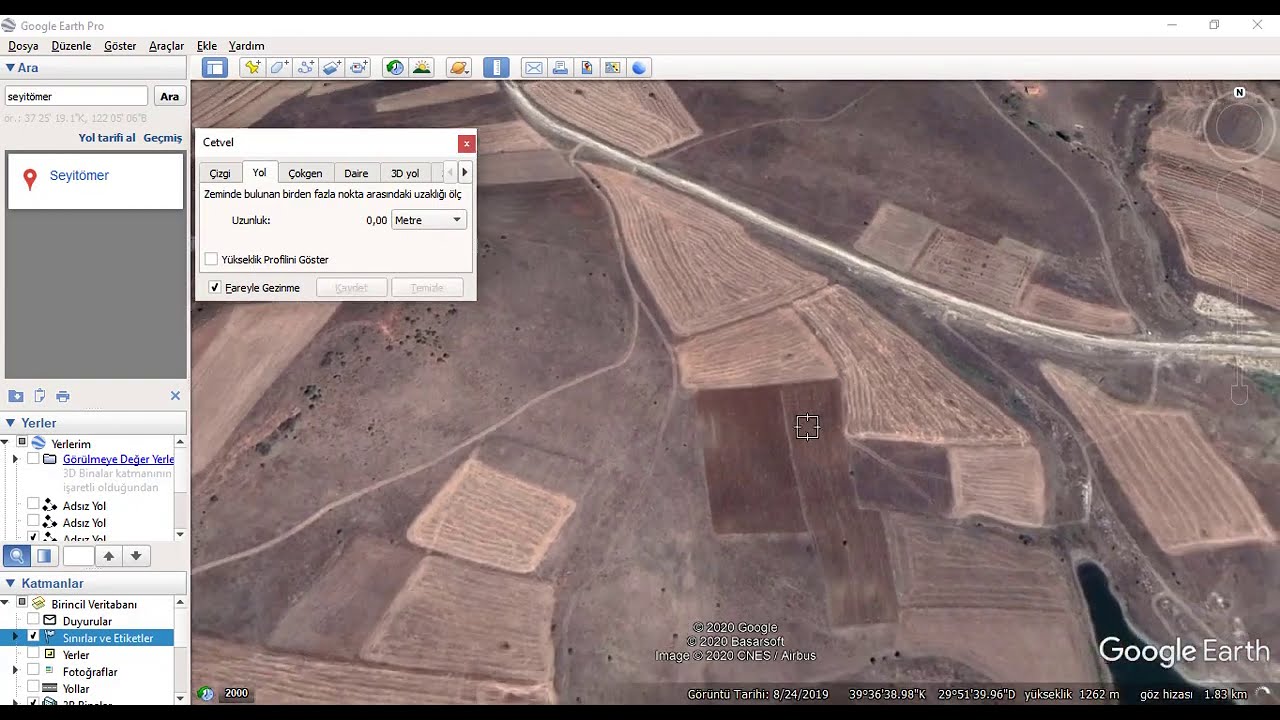Open the Araçlar menu
1280x720 pixels.
(167, 46)
